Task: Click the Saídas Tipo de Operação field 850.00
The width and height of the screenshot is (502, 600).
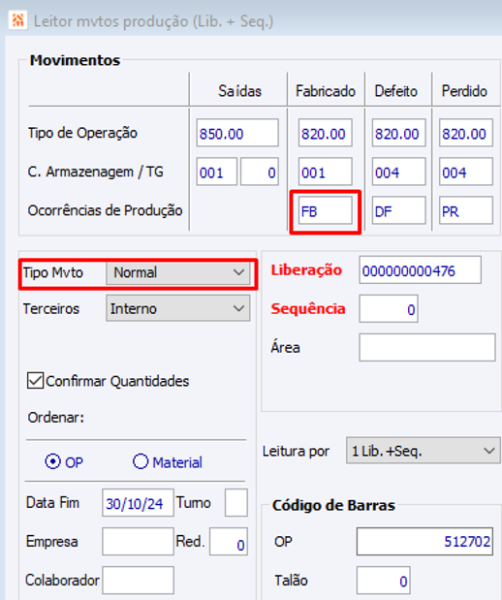Action: tap(237, 134)
